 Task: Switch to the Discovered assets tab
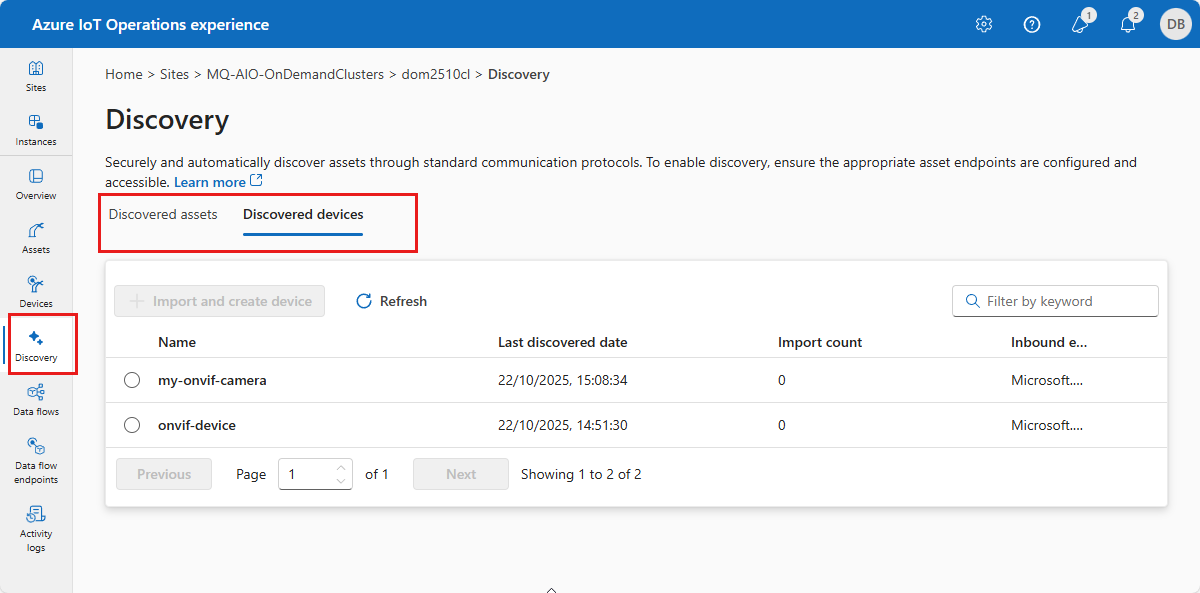[x=163, y=214]
